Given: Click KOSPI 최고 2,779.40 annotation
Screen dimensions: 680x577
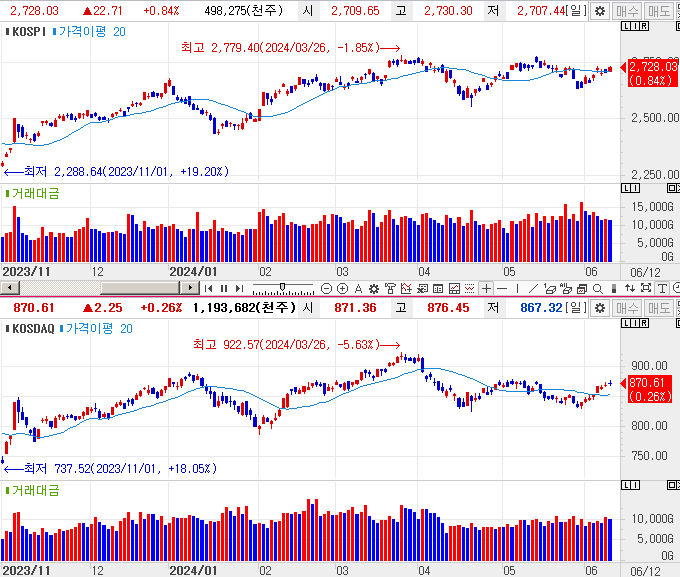Looking at the screenshot, I should [x=291, y=47].
